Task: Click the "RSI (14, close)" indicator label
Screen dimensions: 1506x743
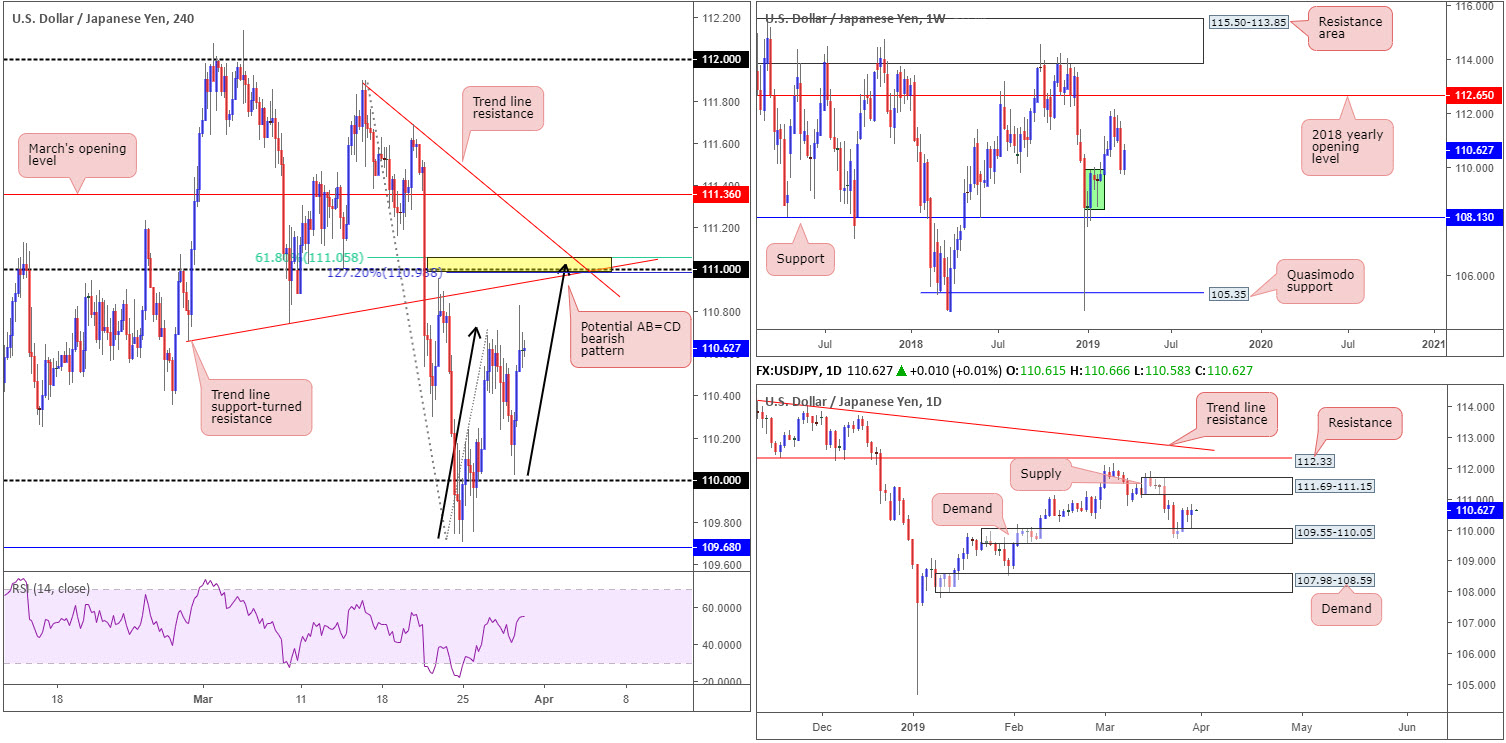Action: click(50, 588)
